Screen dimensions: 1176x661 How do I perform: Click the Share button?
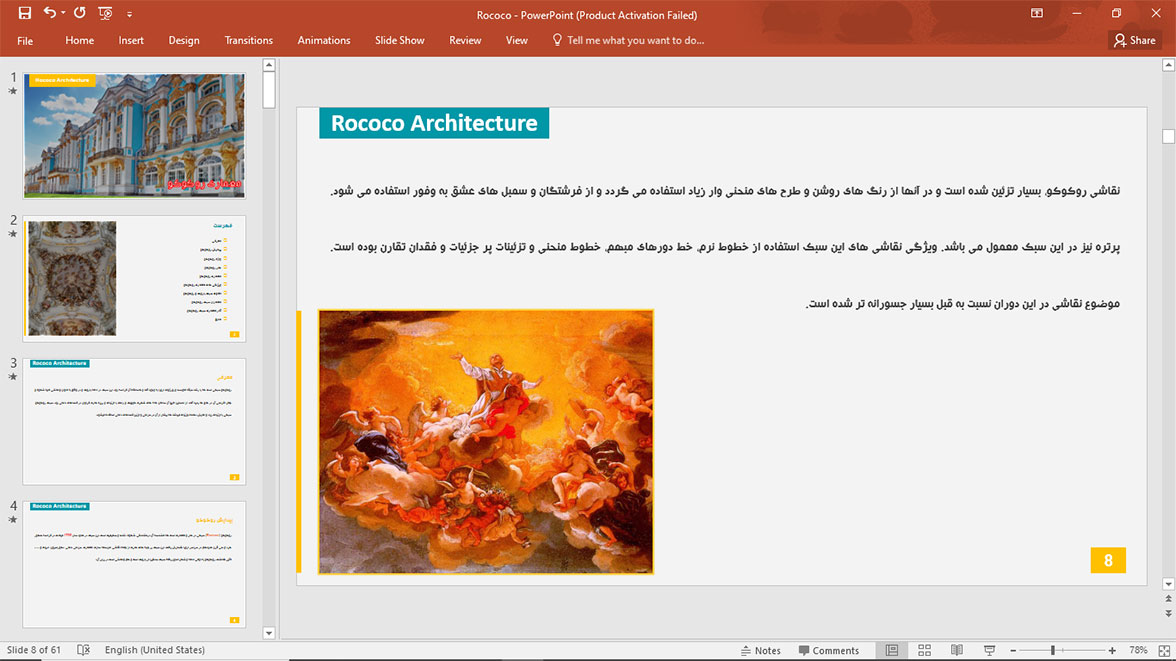coord(1135,41)
